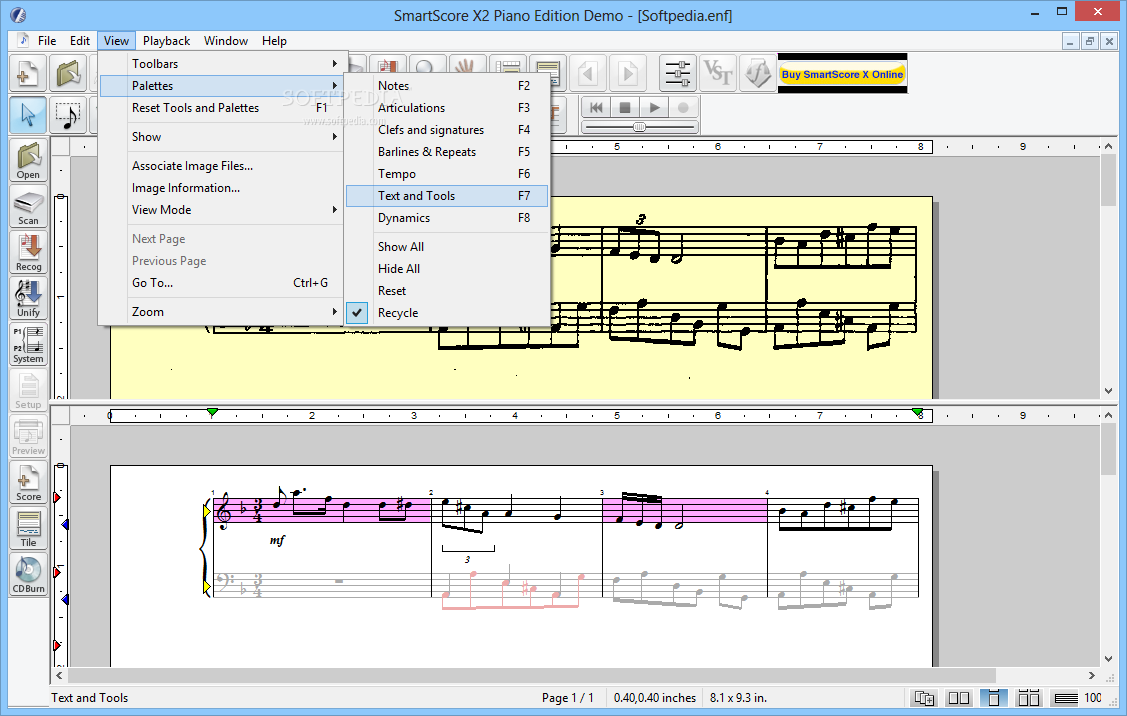
Task: Select Associate Image Files...
Action: pyautogui.click(x=223, y=166)
